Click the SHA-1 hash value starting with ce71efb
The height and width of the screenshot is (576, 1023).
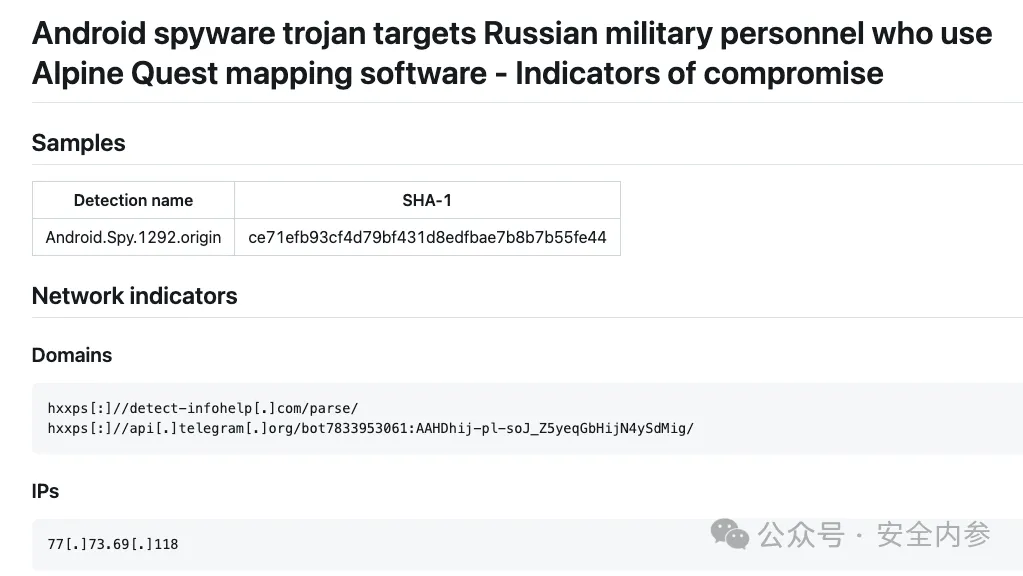427,238
